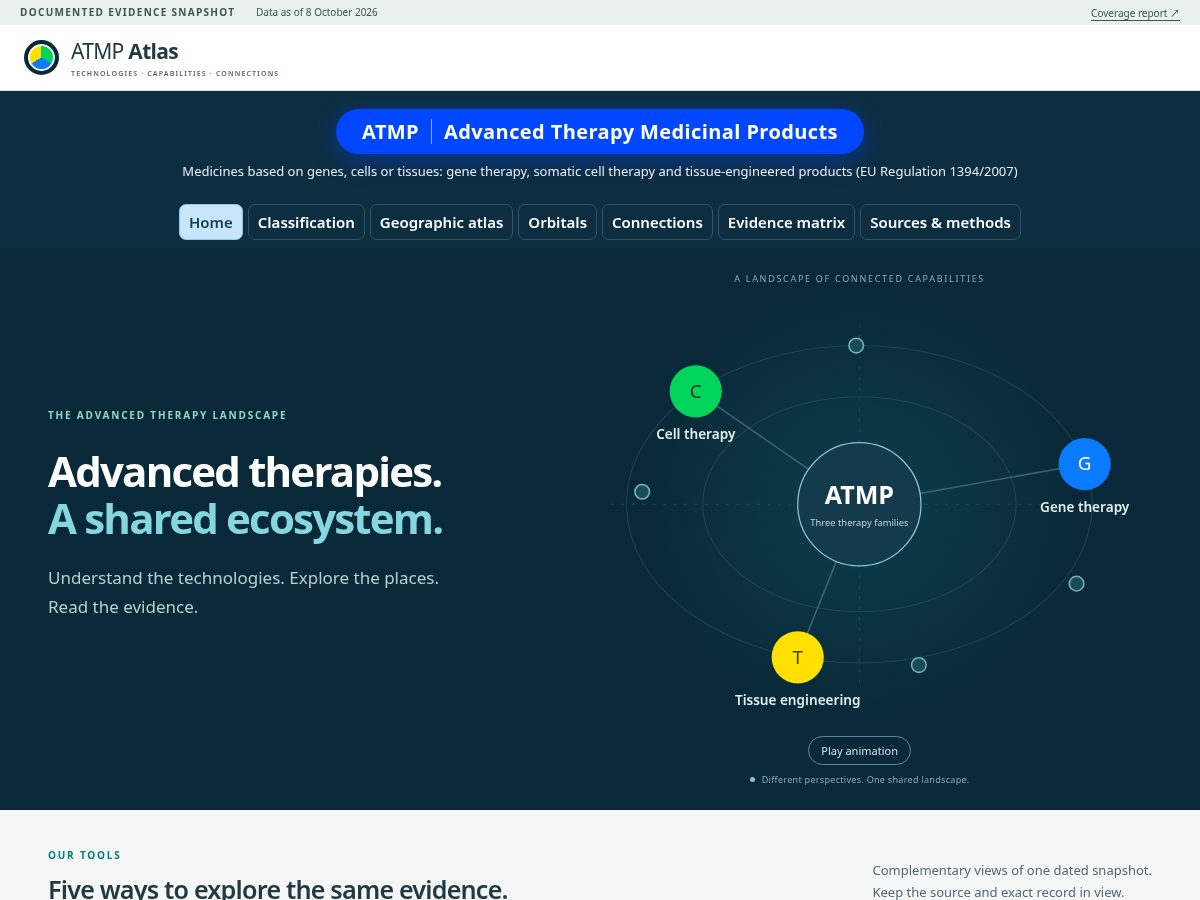Select the blue Gene therapy G node
The height and width of the screenshot is (900, 1200).
tap(1084, 464)
